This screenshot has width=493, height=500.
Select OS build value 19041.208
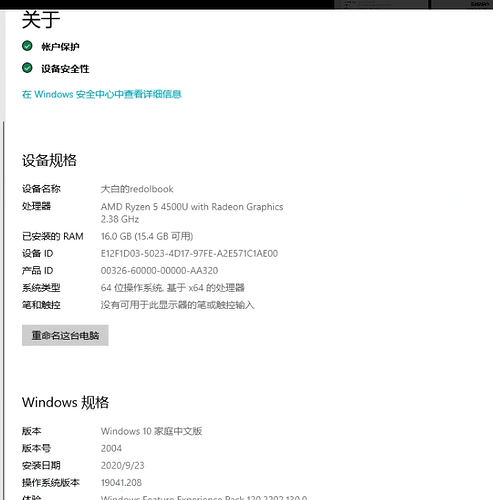point(121,483)
